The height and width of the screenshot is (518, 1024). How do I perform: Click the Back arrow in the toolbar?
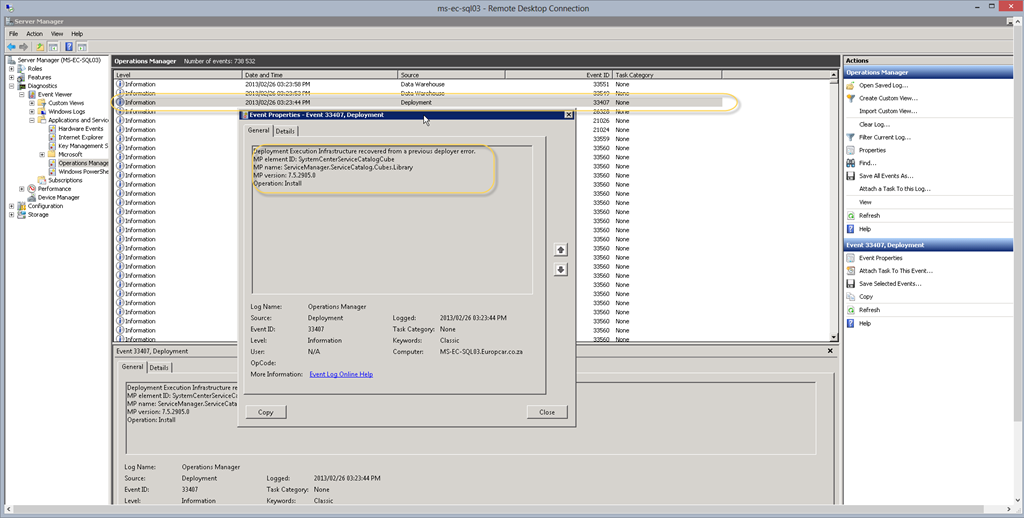[11, 46]
